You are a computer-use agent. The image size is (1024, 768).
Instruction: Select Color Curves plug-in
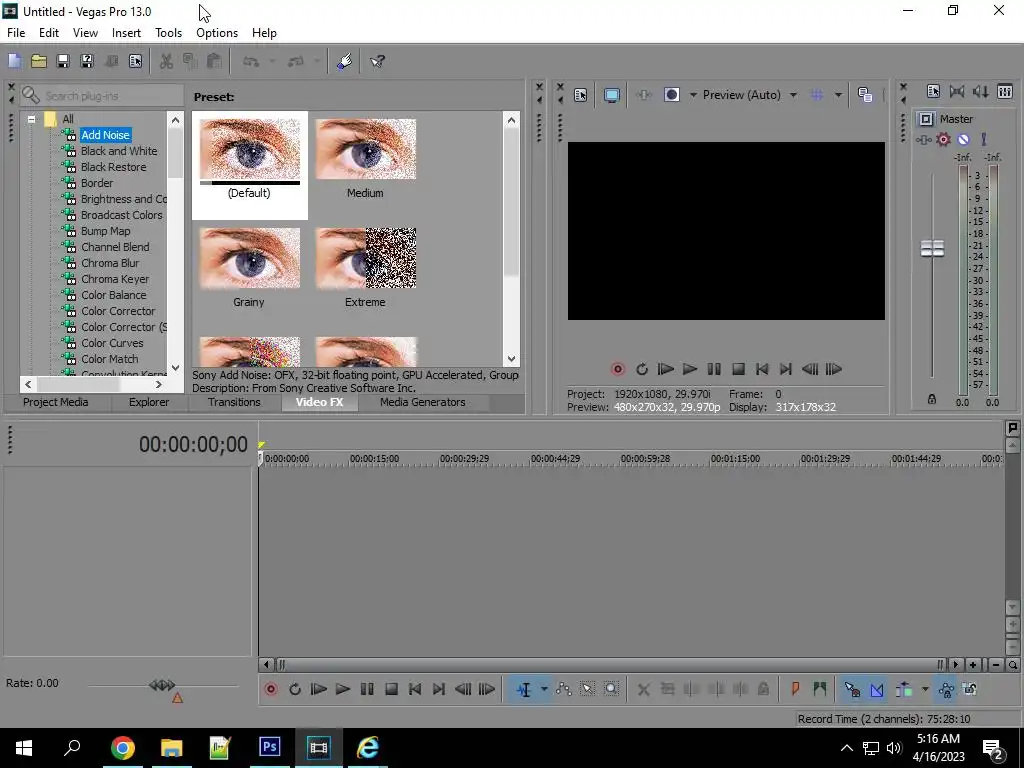pyautogui.click(x=112, y=343)
